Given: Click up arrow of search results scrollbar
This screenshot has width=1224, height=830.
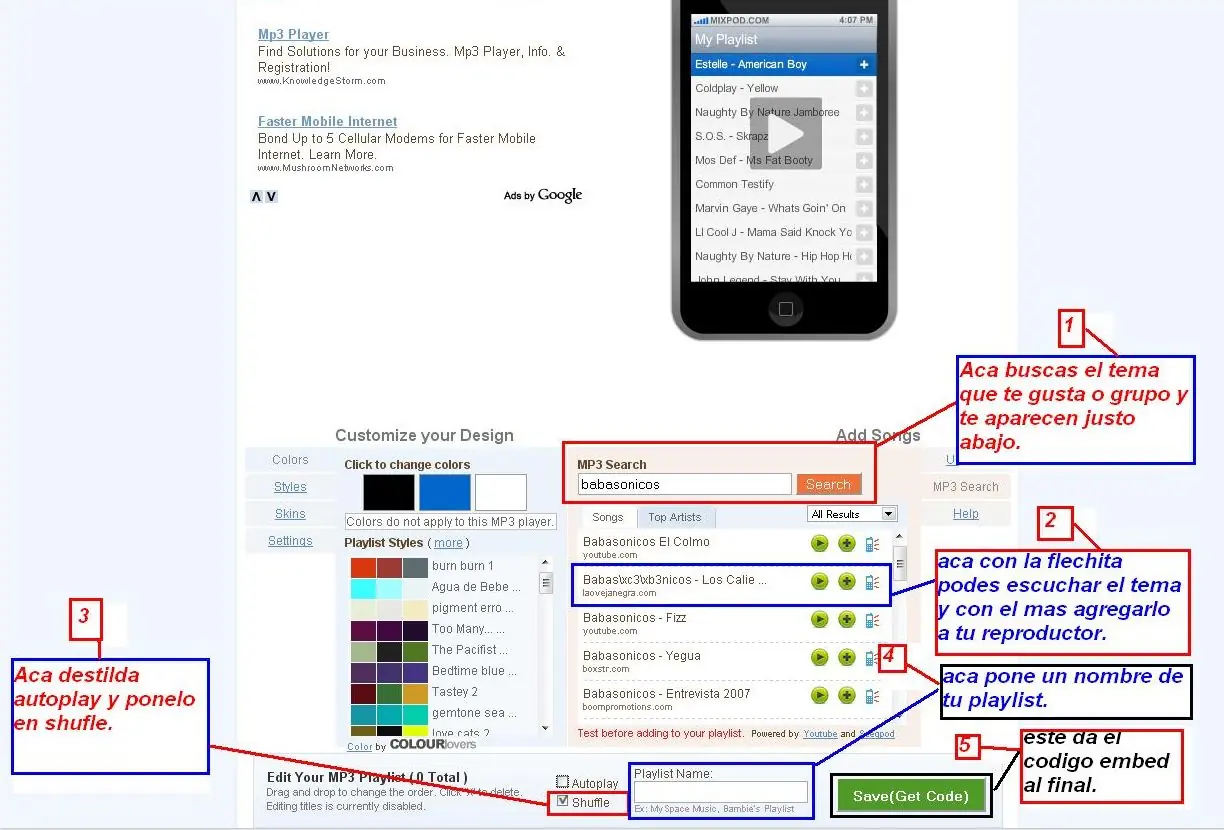Looking at the screenshot, I should pyautogui.click(x=900, y=538).
